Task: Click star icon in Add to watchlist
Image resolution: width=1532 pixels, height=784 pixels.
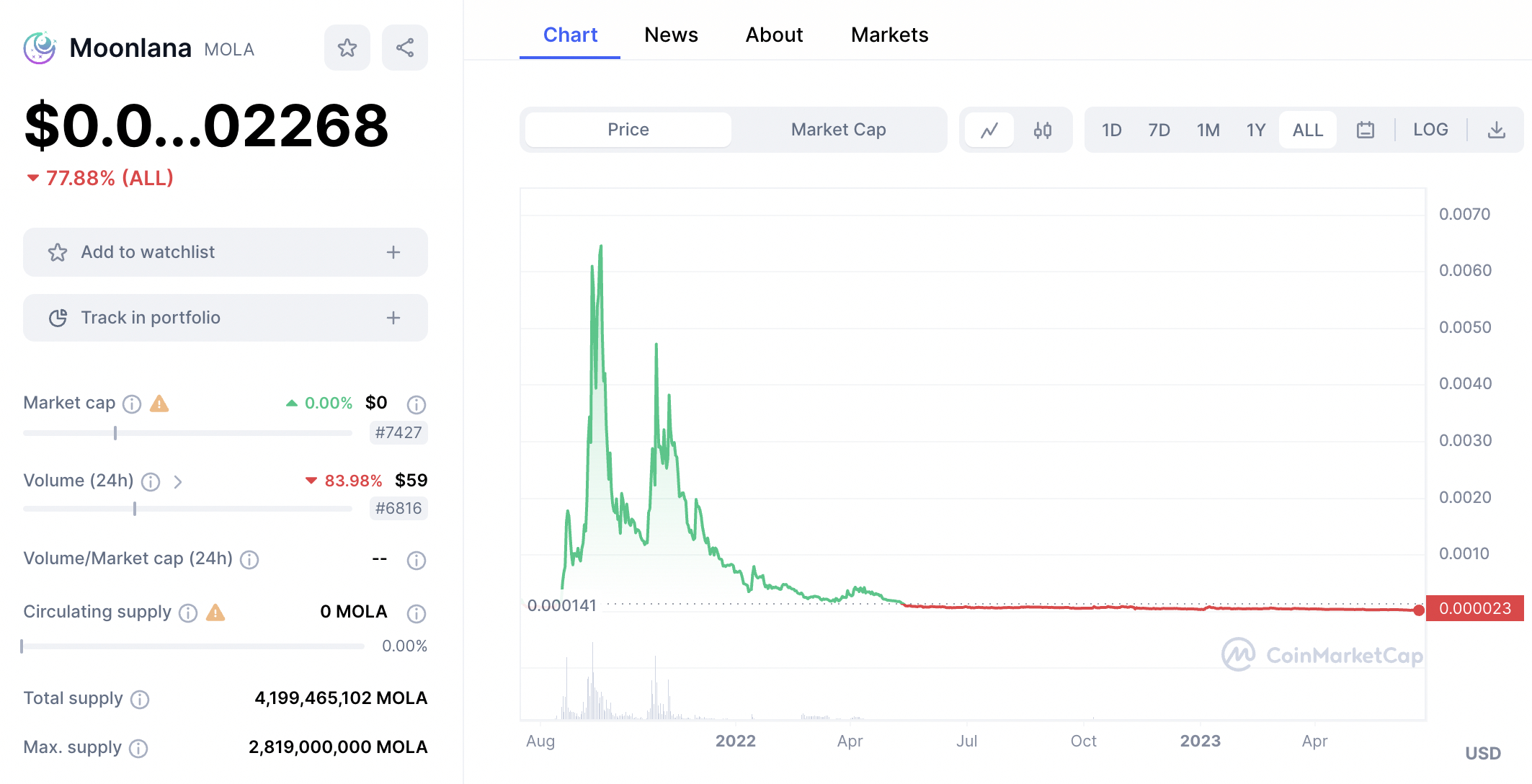Action: [x=58, y=252]
